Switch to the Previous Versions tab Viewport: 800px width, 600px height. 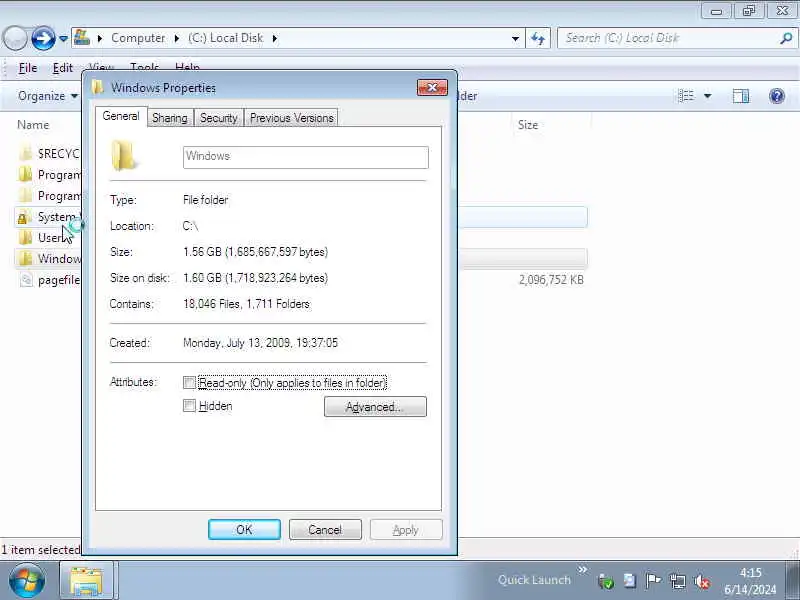point(291,118)
